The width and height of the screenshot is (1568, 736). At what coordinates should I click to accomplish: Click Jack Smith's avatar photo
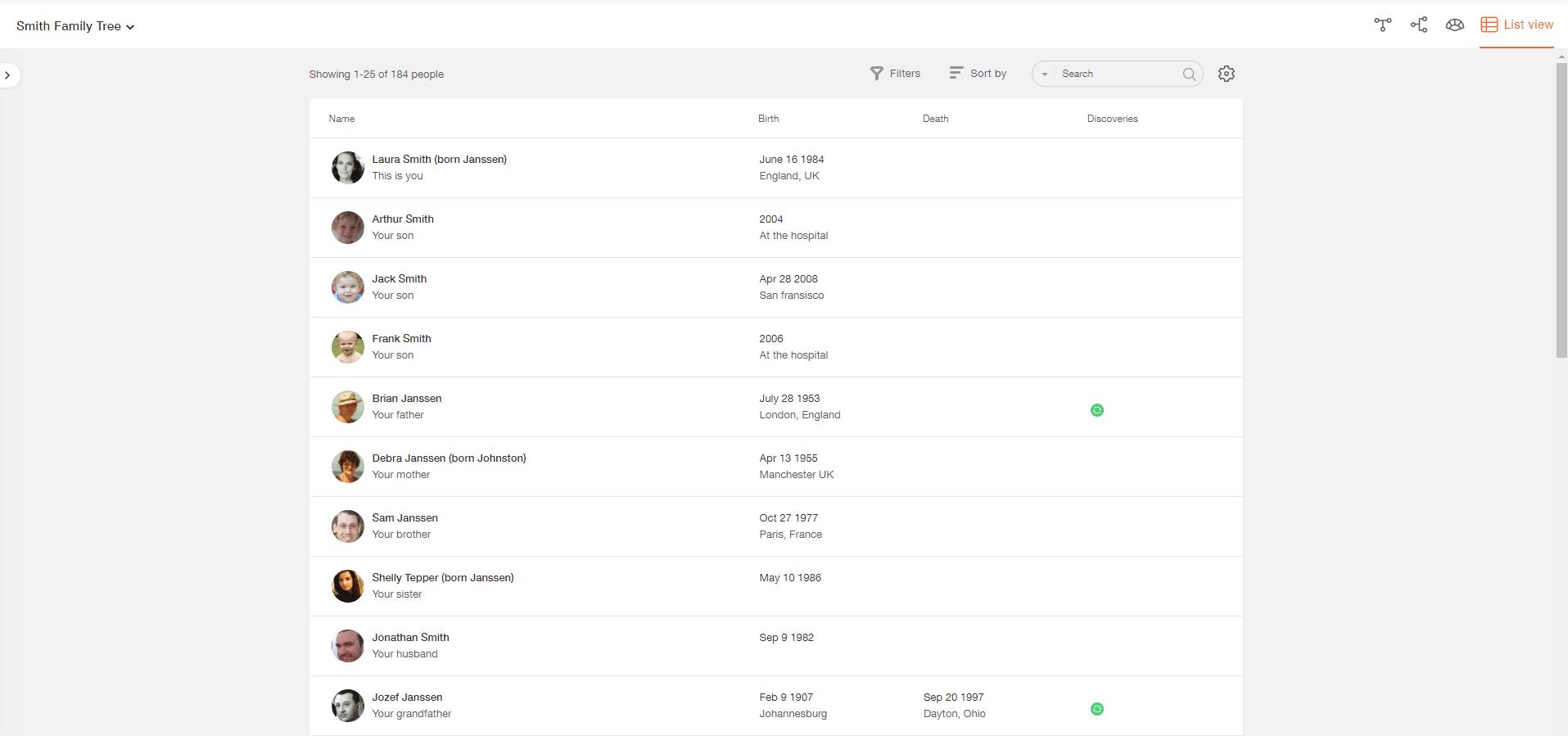pyautogui.click(x=348, y=287)
